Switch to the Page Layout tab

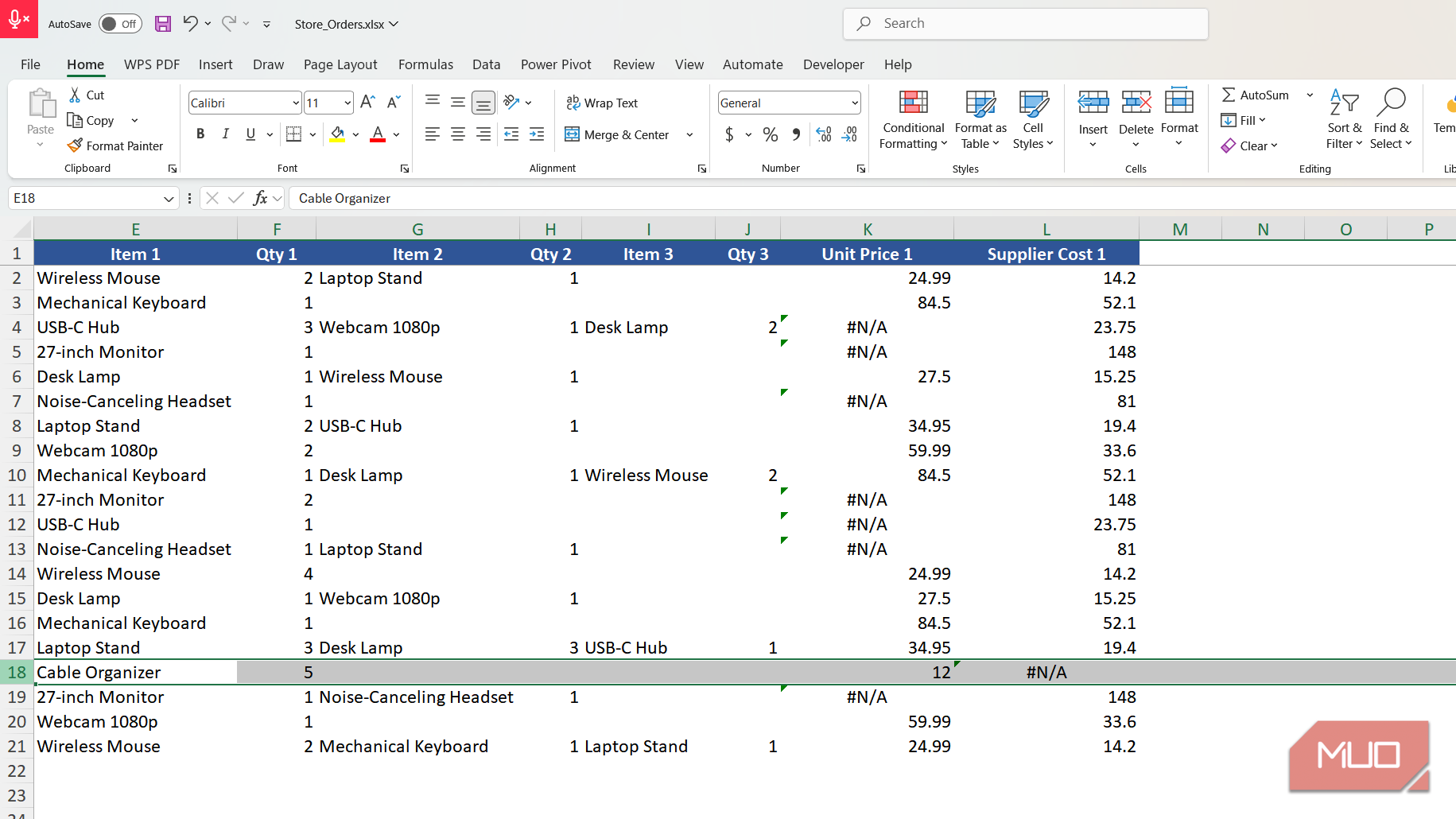[340, 64]
